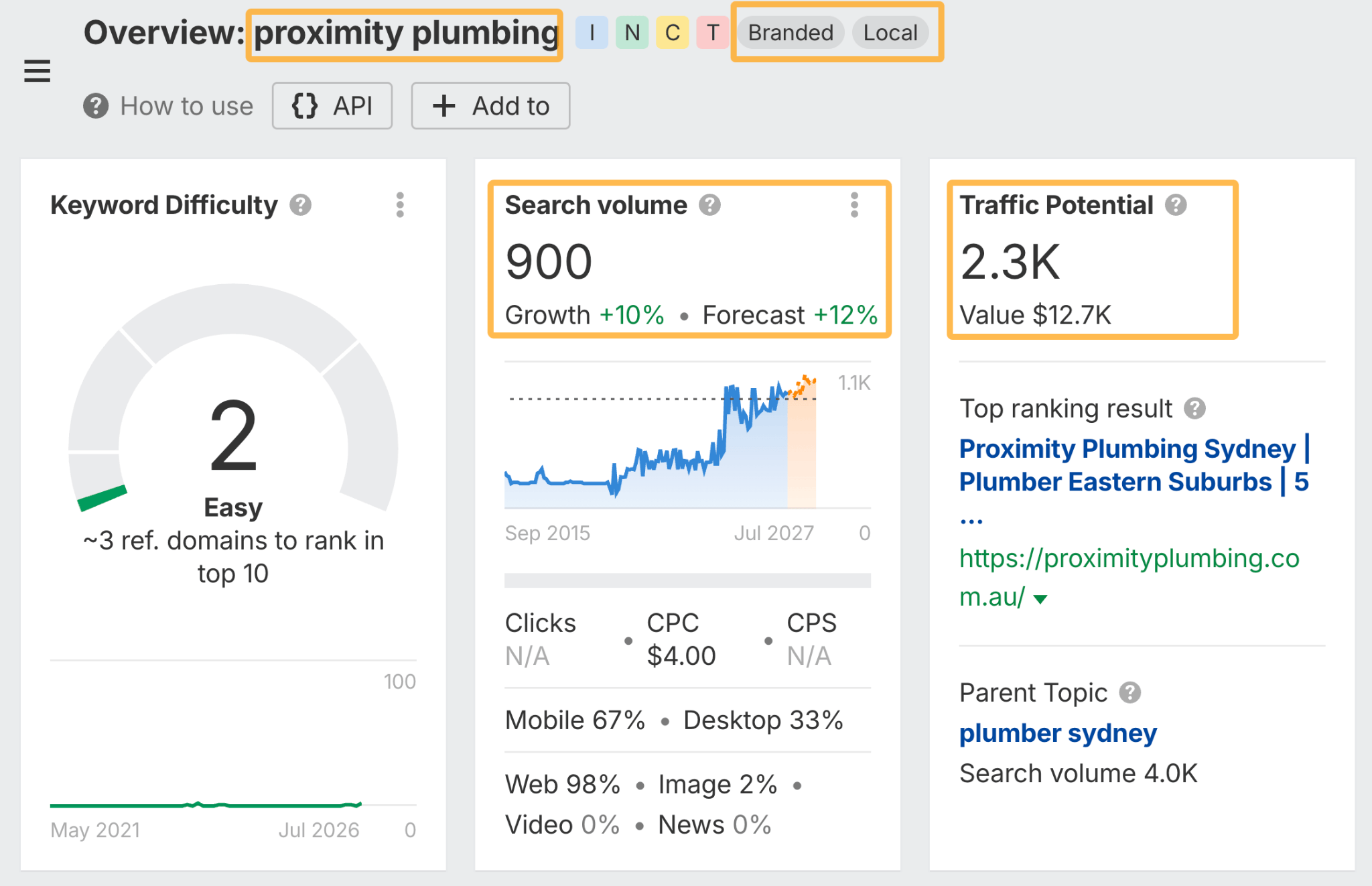Click the Value $12.7K text
1372x886 pixels.
[1035, 315]
